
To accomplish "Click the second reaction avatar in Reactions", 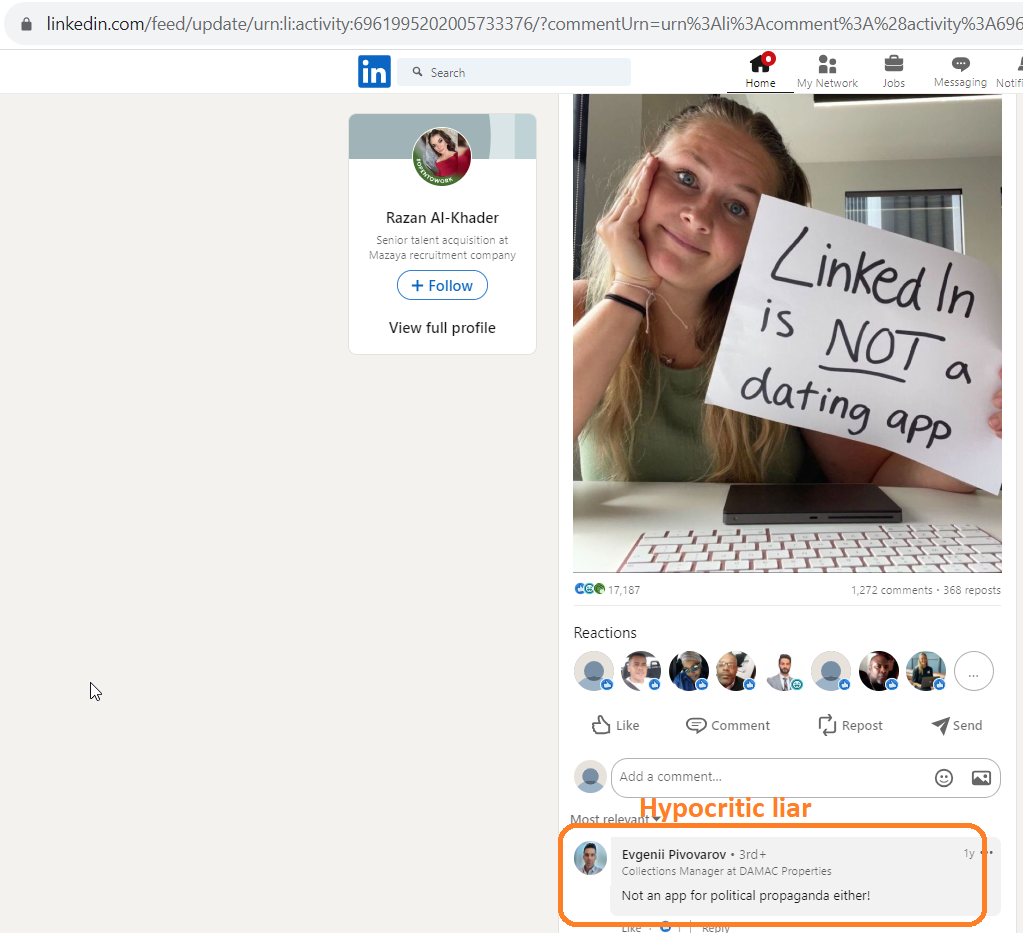I will pyautogui.click(x=641, y=671).
